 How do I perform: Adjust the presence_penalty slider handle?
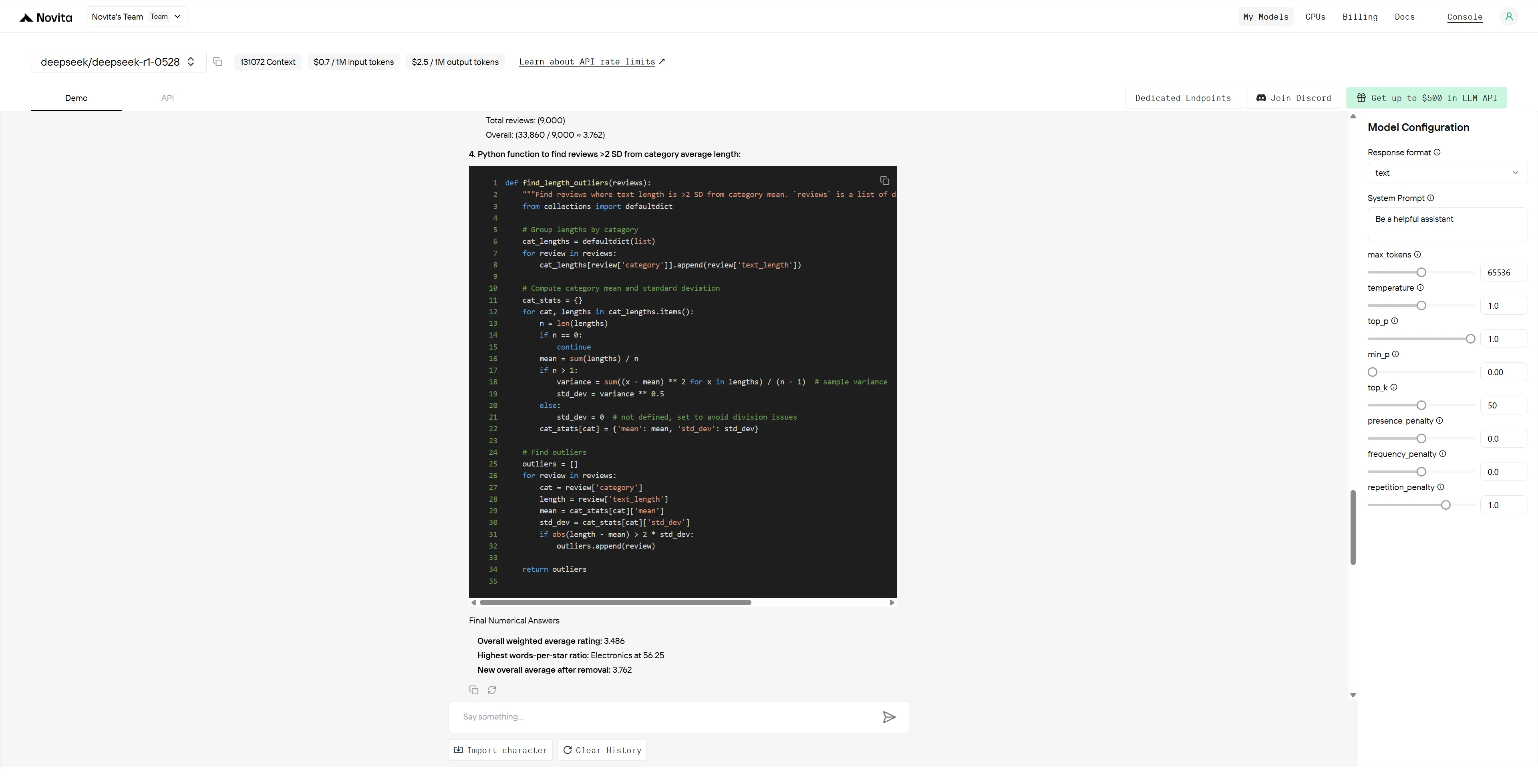tap(1421, 439)
